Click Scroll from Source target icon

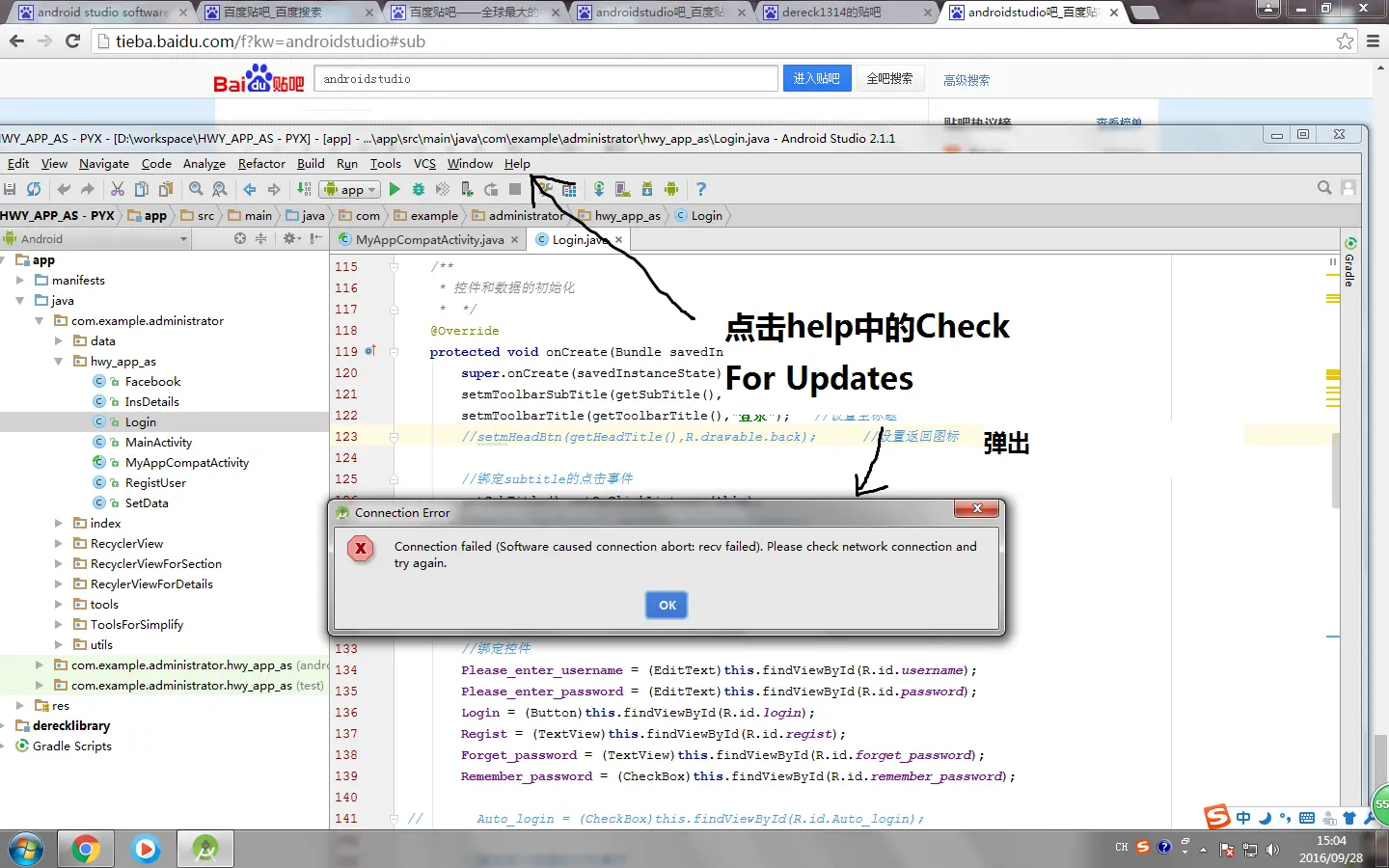tap(240, 238)
